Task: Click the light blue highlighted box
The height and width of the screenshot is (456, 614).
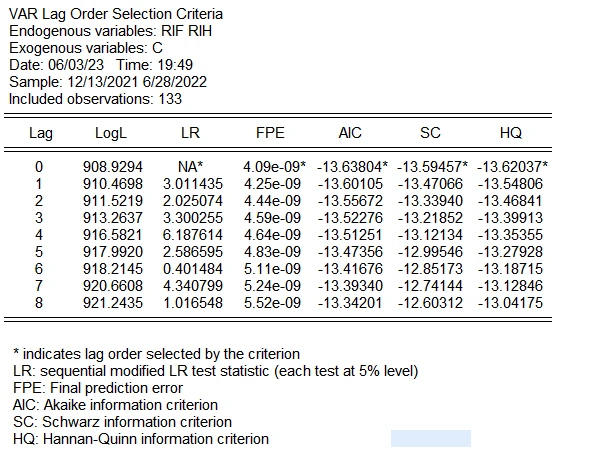Action: (x=430, y=438)
